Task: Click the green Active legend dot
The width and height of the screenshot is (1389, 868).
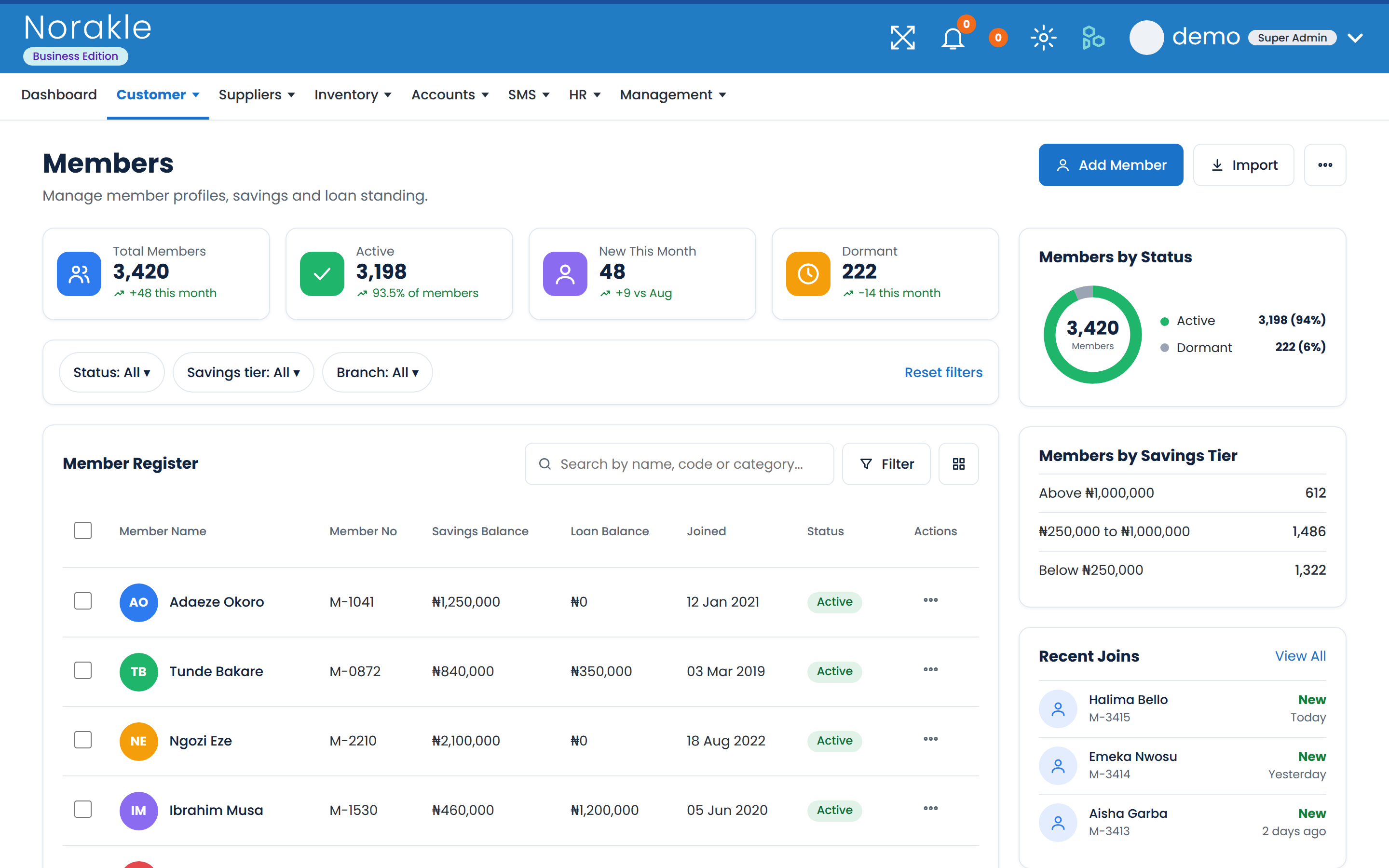Action: point(1165,322)
